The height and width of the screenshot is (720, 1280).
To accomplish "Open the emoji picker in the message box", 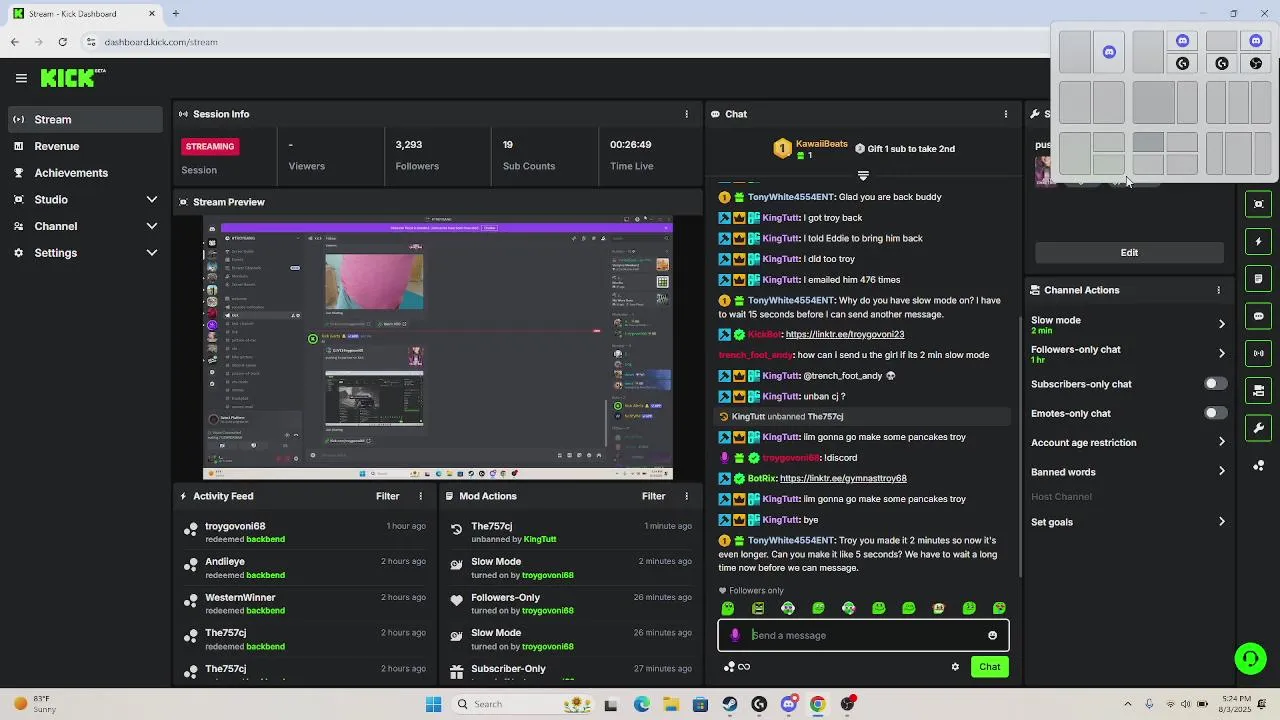I will (x=992, y=635).
